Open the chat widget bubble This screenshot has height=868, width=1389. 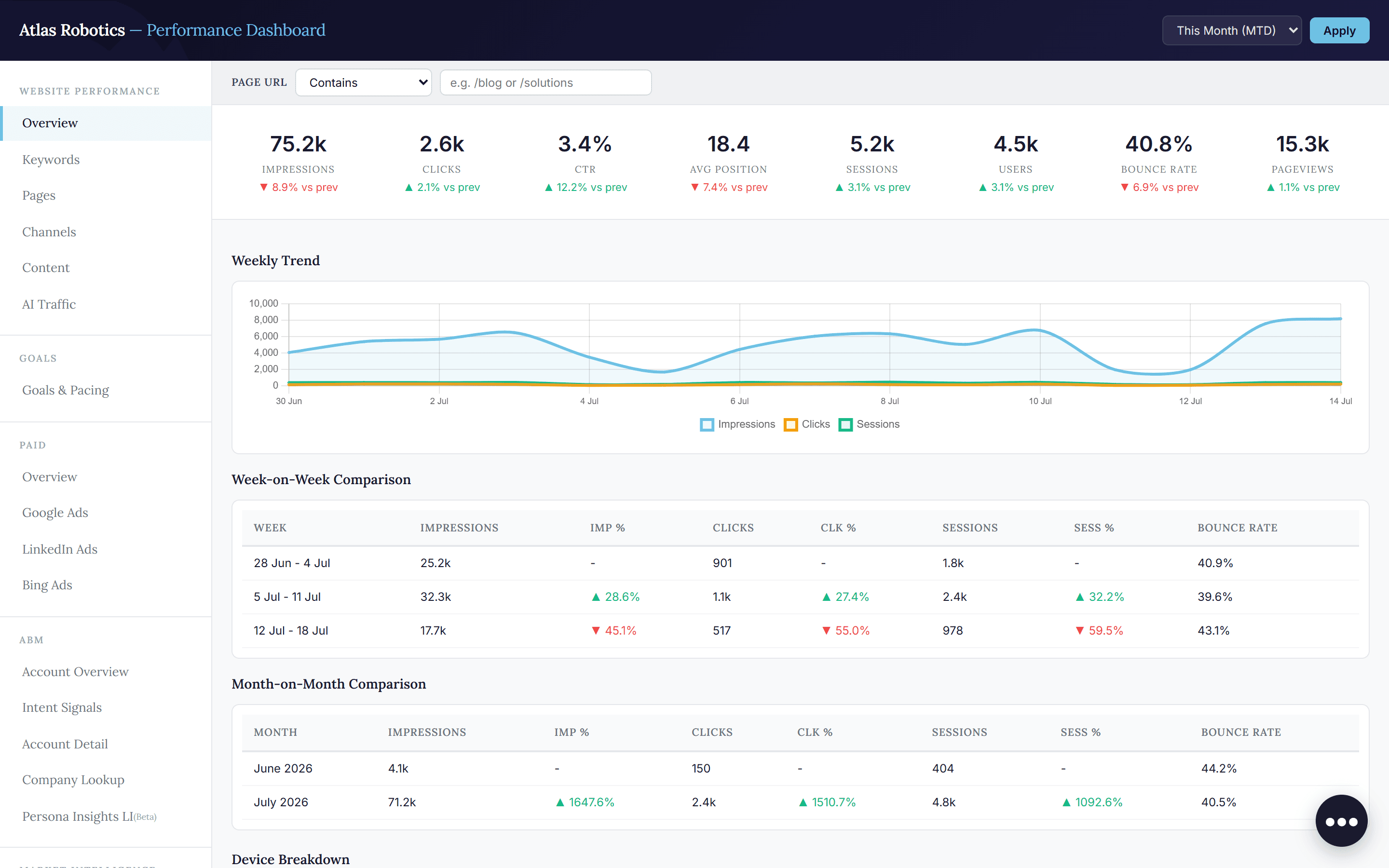1341,820
